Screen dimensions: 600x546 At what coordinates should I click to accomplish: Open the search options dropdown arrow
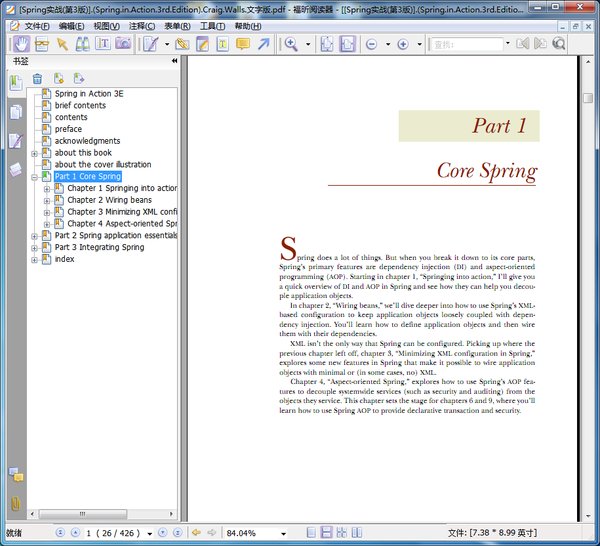point(508,43)
